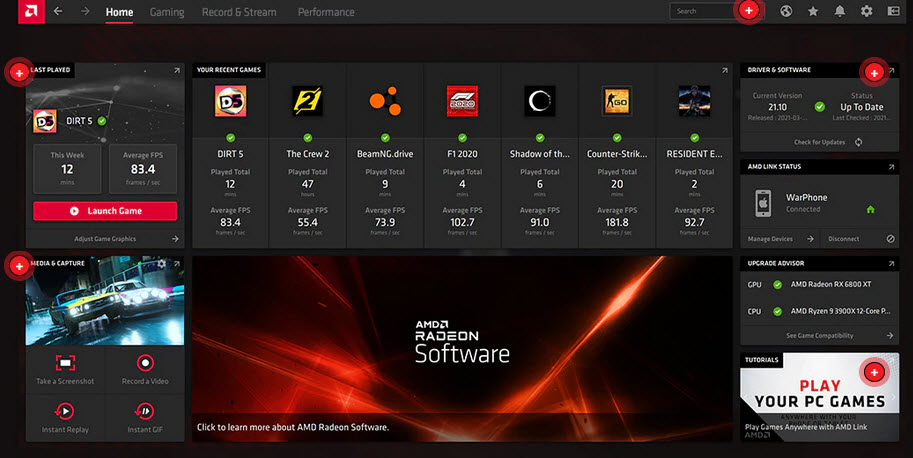Click the red Launch Game button

pos(105,211)
